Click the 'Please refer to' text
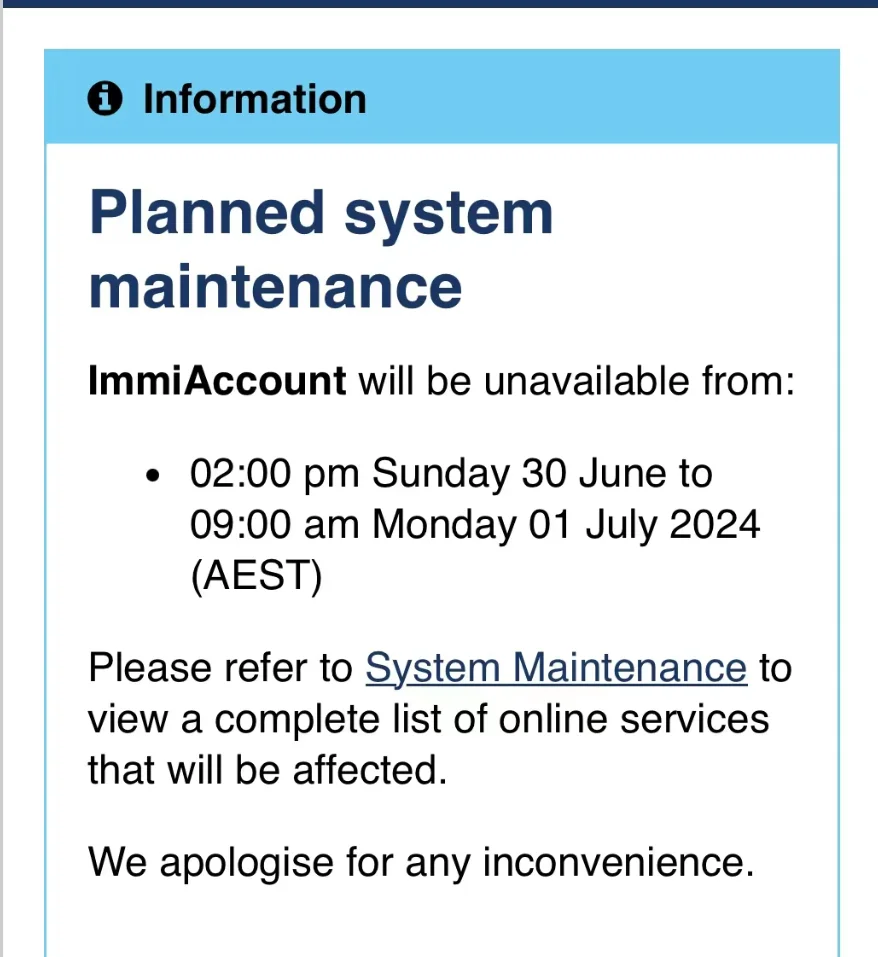This screenshot has width=878, height=957. point(221,668)
